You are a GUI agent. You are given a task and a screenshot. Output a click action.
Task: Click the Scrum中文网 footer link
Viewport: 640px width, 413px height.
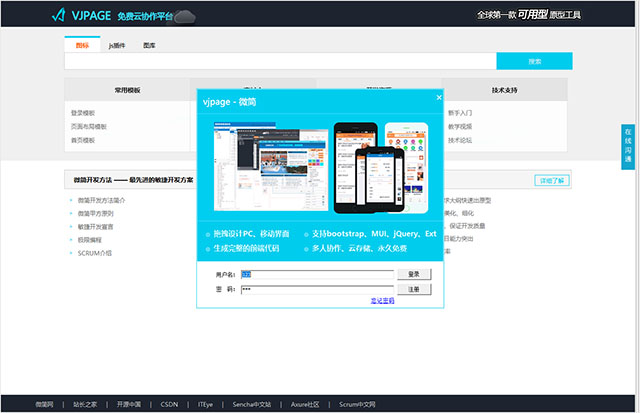tap(357, 404)
